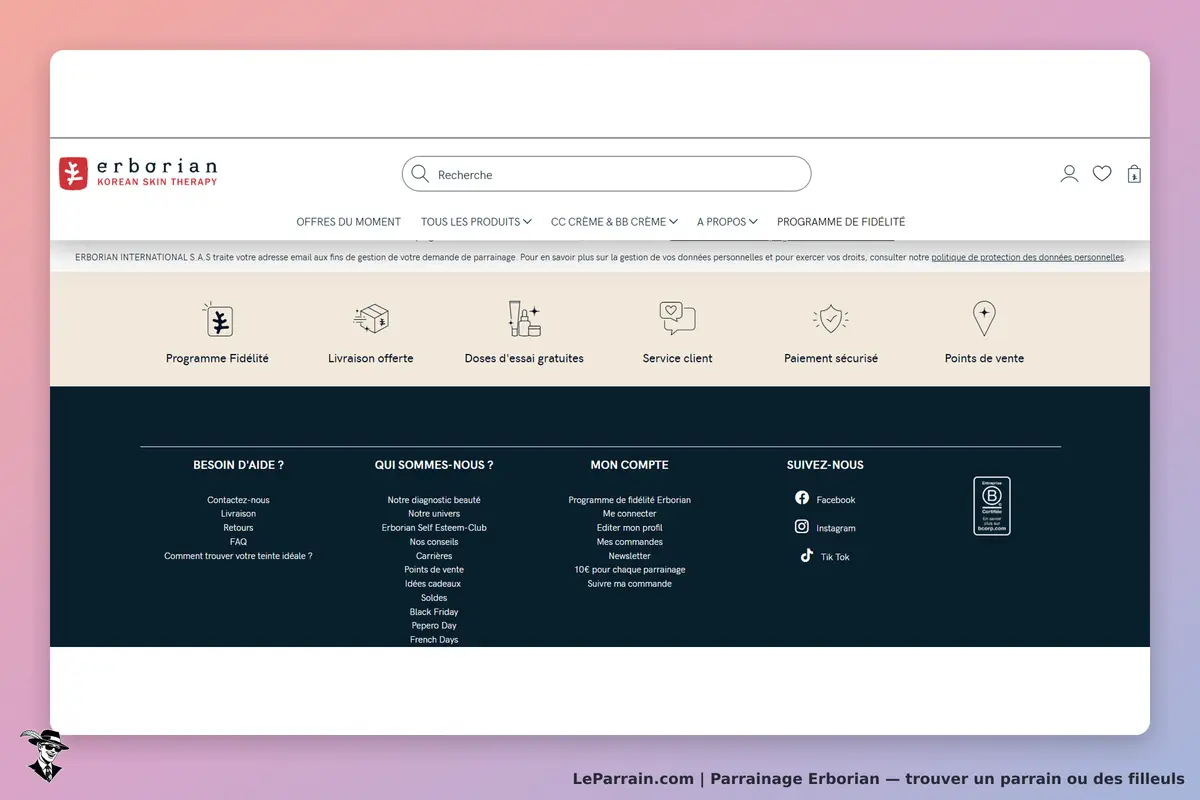Open Me connecter link
1200x800 pixels.
click(630, 514)
